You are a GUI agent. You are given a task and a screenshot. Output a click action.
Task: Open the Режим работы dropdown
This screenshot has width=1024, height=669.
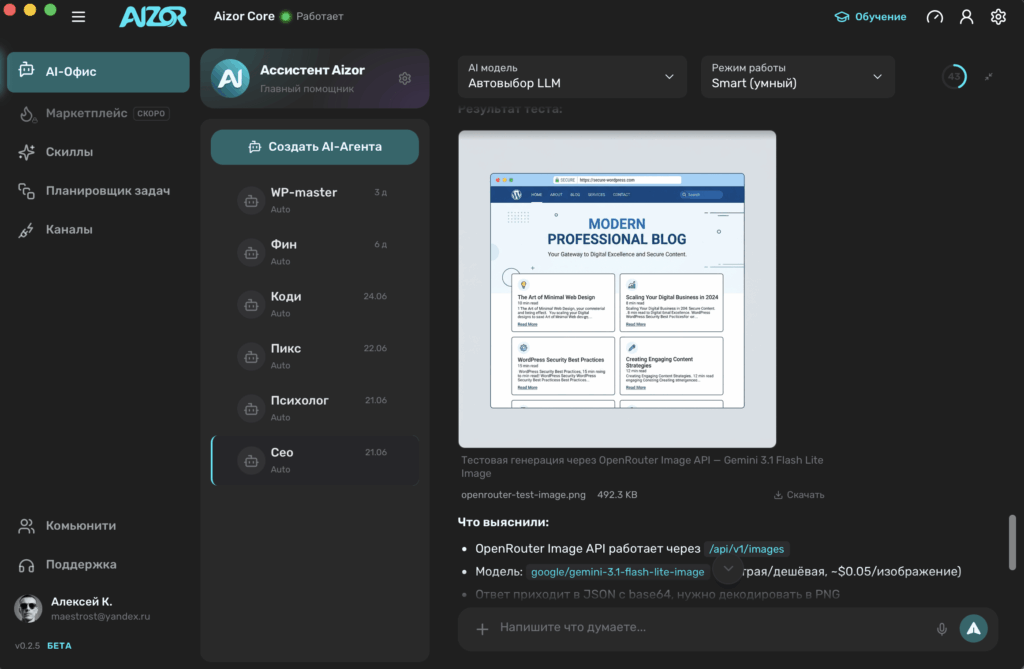tap(797, 76)
